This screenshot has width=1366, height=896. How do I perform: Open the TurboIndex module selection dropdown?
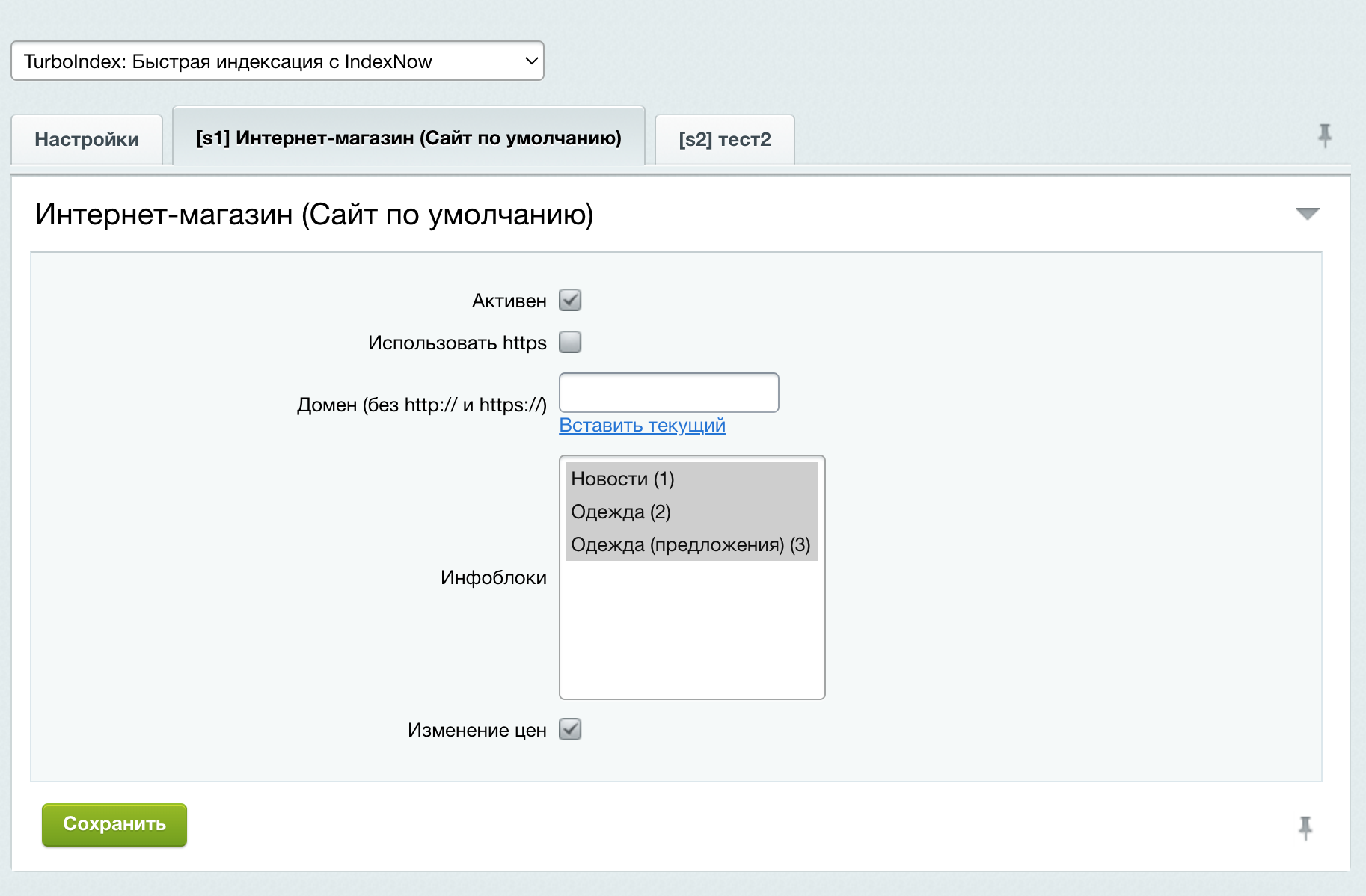tap(277, 61)
